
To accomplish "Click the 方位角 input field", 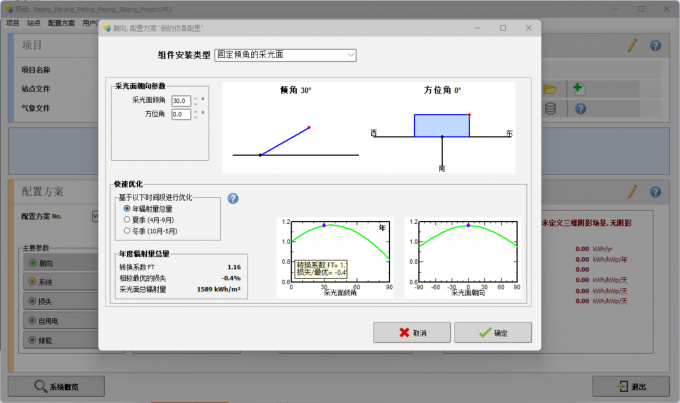I will (x=181, y=114).
